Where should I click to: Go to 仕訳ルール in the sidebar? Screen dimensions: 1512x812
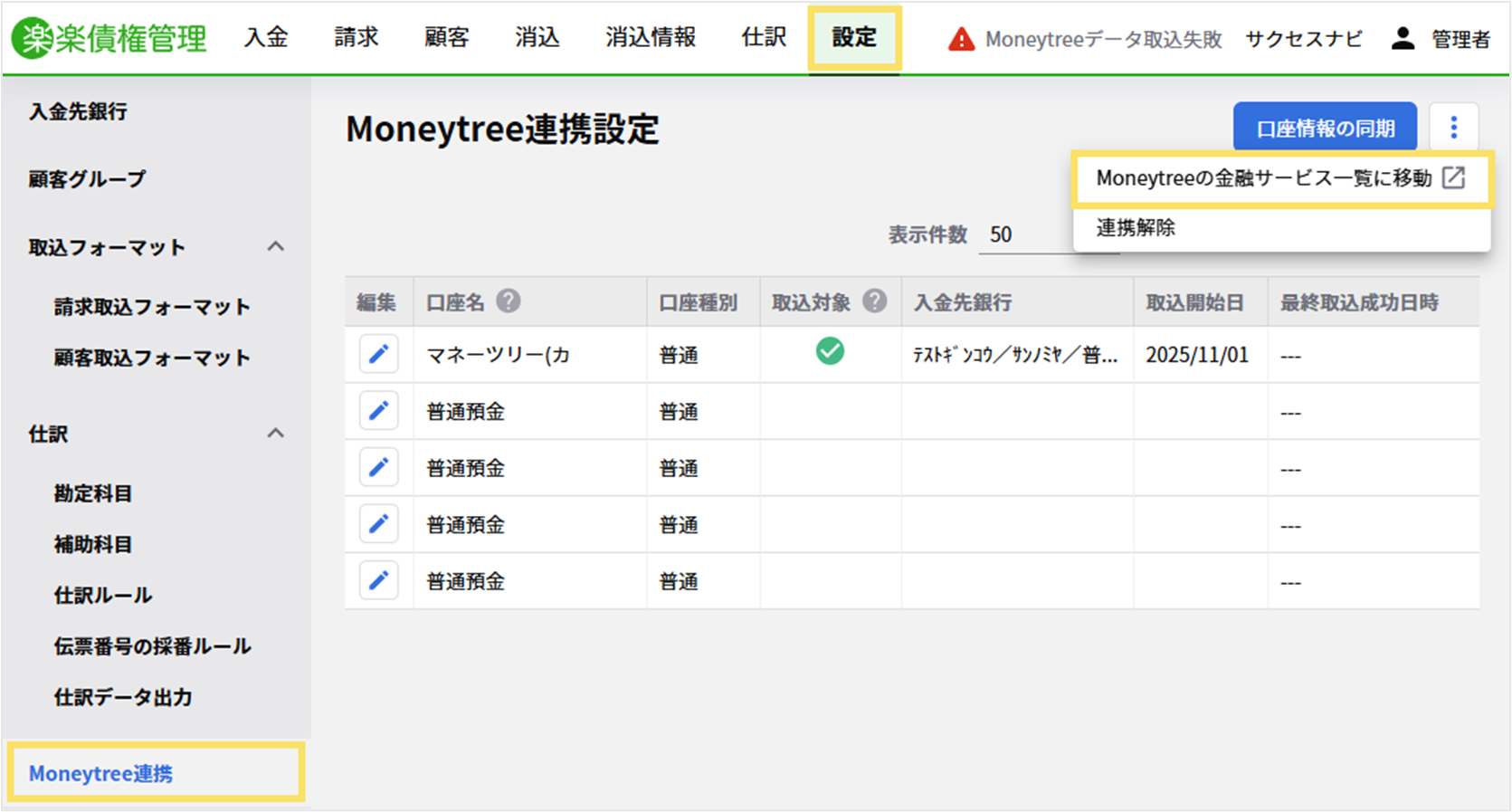point(103,595)
